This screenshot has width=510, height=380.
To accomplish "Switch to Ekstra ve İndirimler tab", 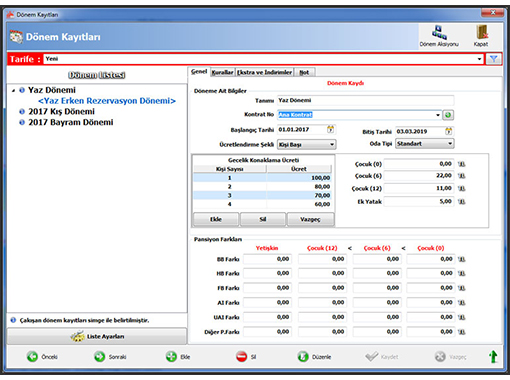I will click(264, 72).
